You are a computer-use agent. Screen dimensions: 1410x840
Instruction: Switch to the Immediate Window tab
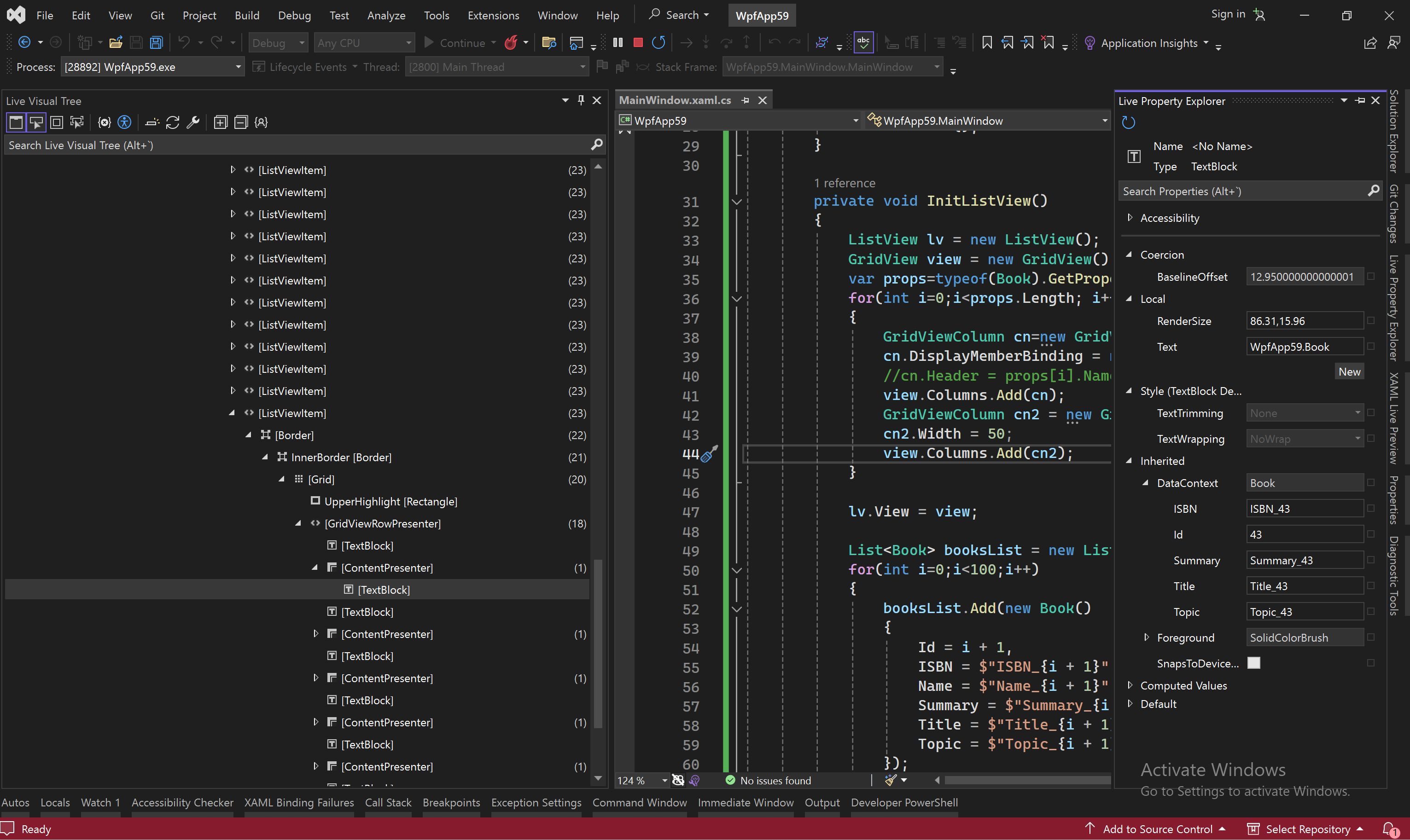(746, 802)
